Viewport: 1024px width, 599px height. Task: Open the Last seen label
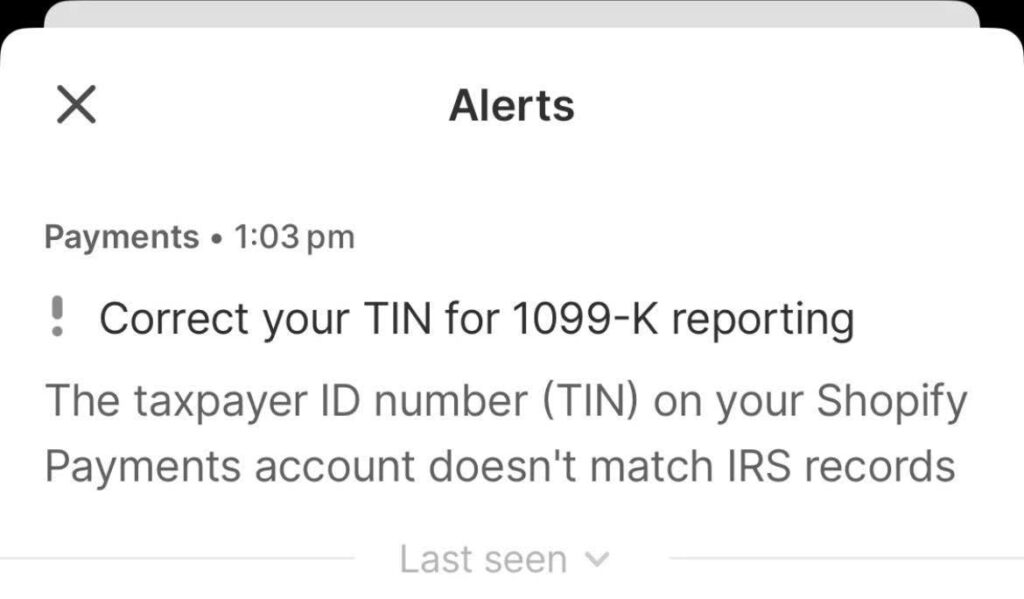[x=483, y=560]
